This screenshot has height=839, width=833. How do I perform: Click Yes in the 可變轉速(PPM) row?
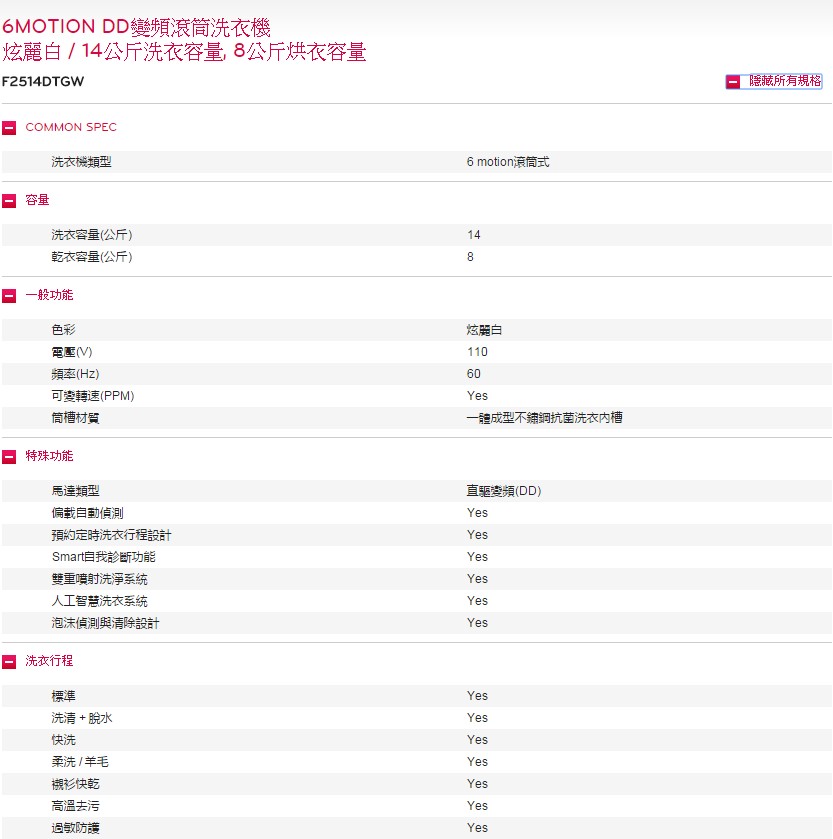pos(477,396)
